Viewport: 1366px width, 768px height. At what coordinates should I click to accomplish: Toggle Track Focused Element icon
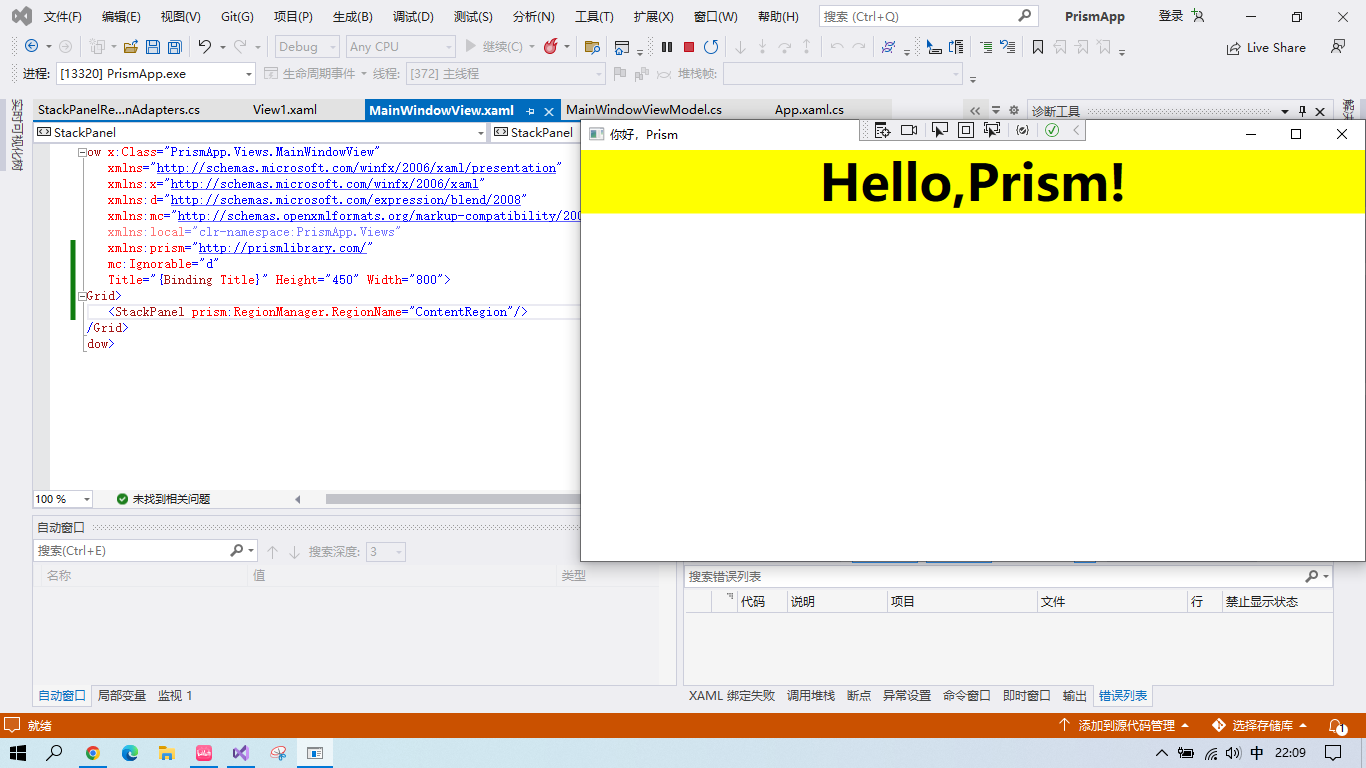992,130
